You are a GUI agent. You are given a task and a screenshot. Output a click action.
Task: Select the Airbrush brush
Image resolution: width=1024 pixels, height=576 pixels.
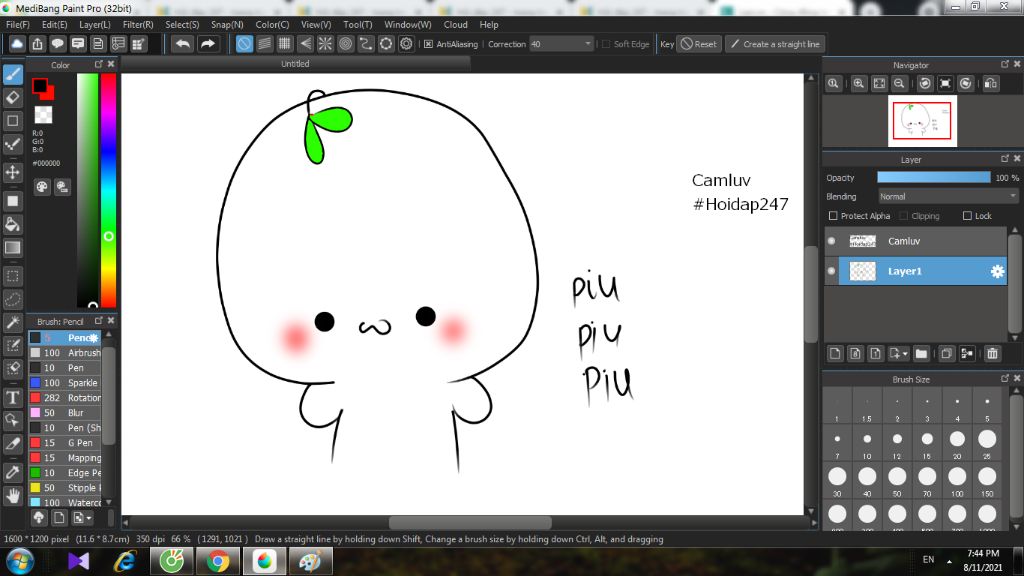coord(65,353)
